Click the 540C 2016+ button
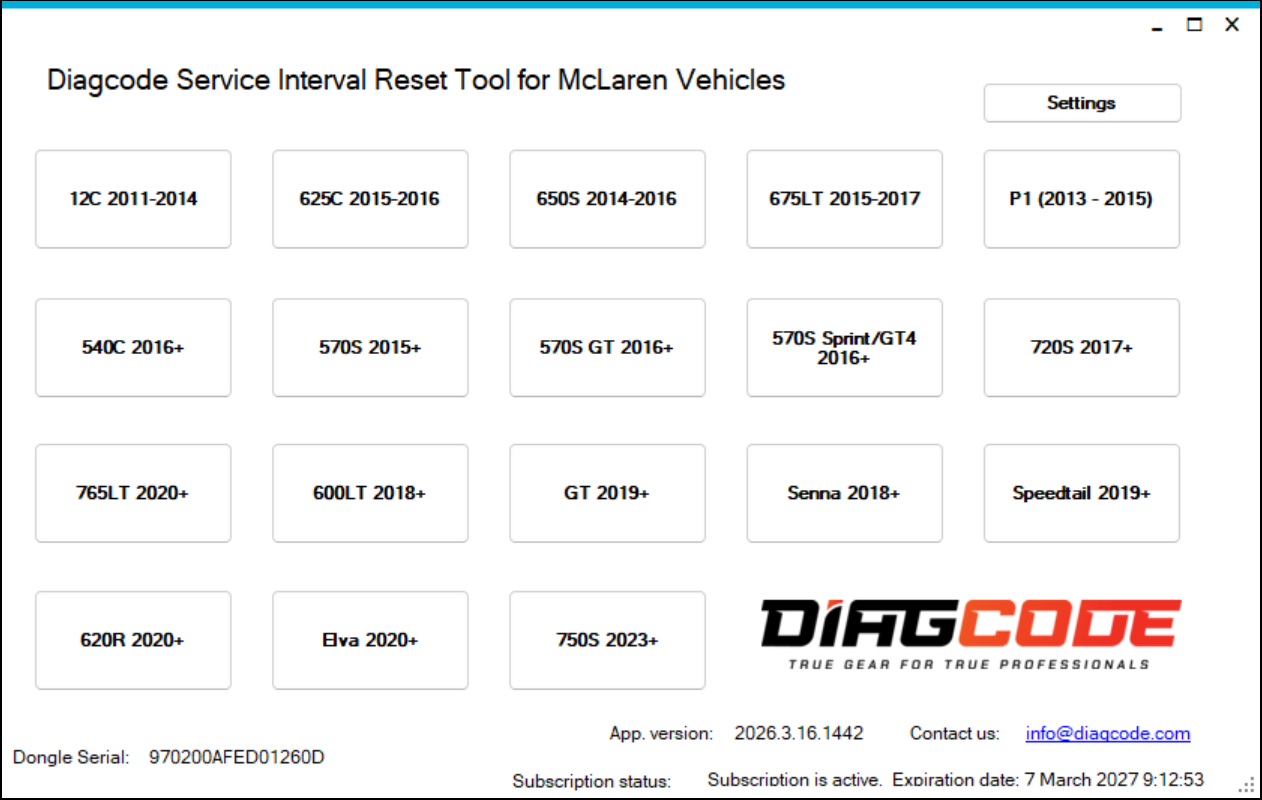 point(133,347)
